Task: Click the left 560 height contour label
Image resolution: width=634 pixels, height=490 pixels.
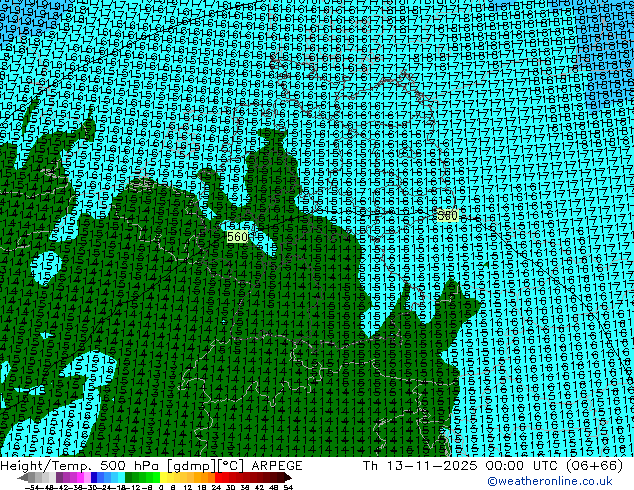Action: point(237,237)
